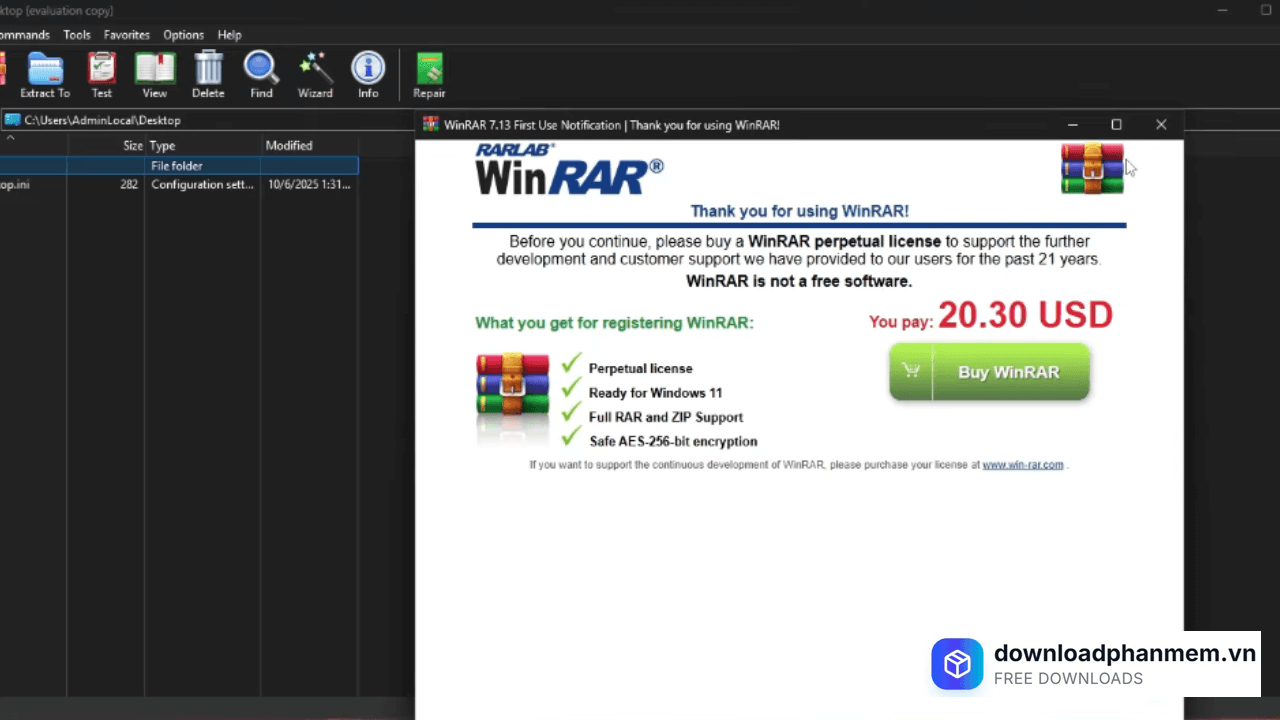Open the Options menu
Viewport: 1280px width, 720px height.
pos(183,35)
